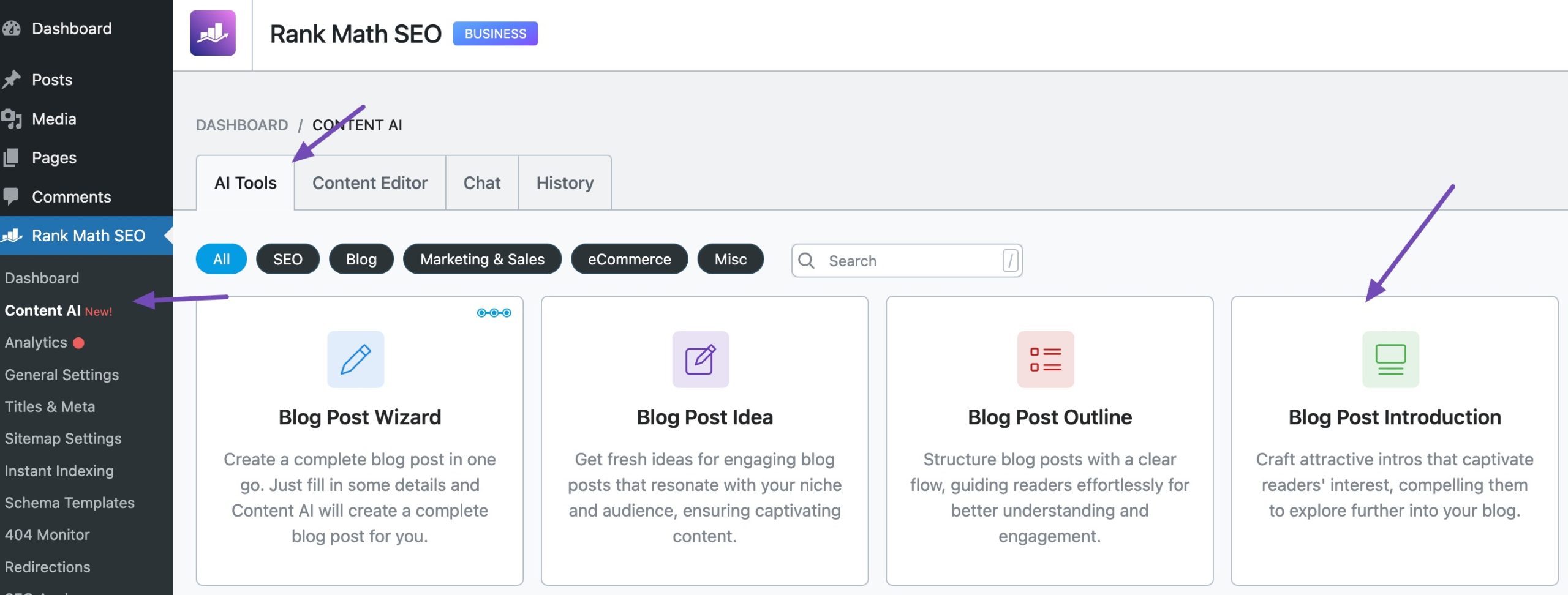Click Blog Post Wizard description text
Viewport: 1568px width, 595px height.
360,497
